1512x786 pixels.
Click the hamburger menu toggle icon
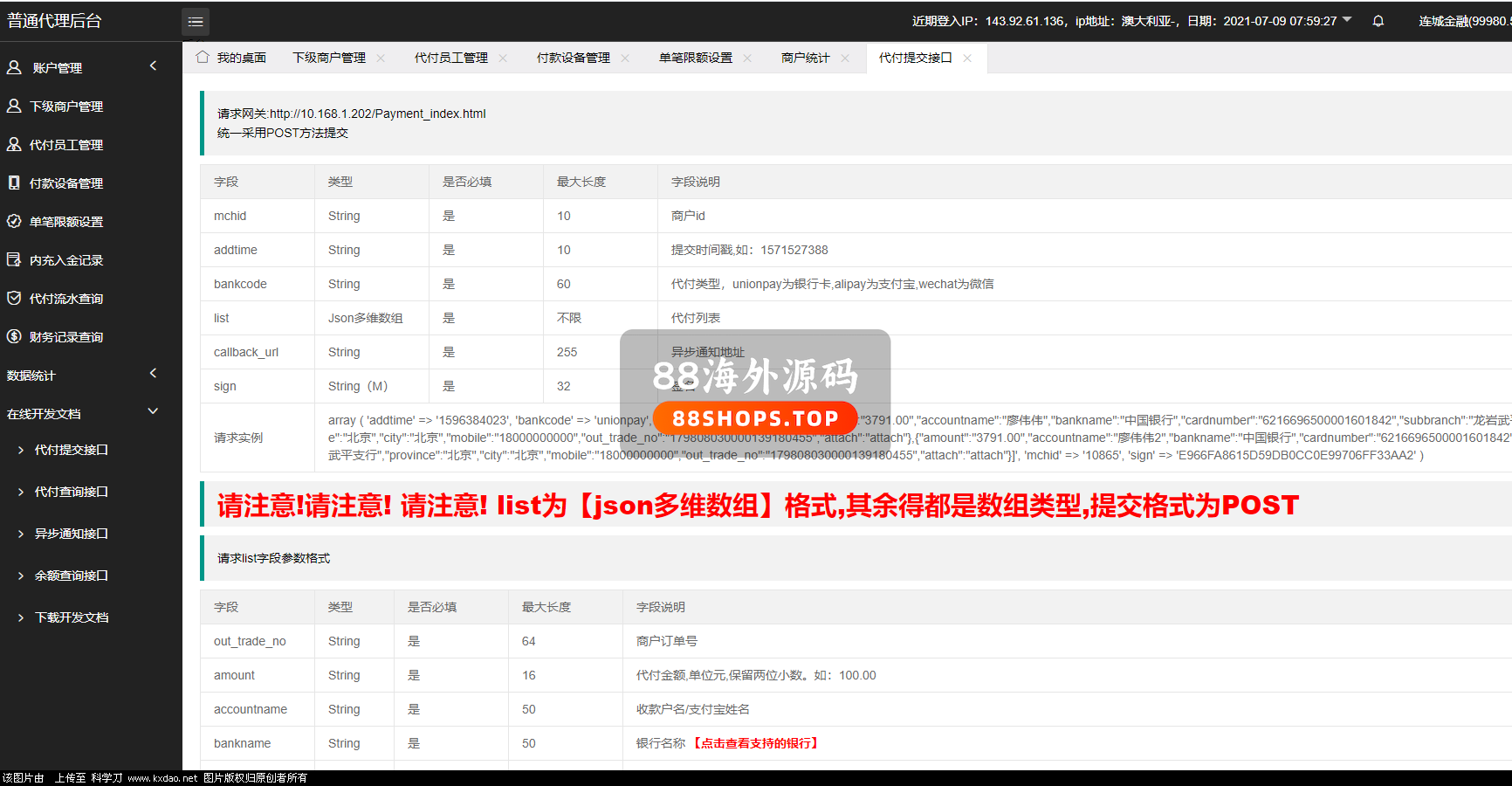(x=196, y=22)
